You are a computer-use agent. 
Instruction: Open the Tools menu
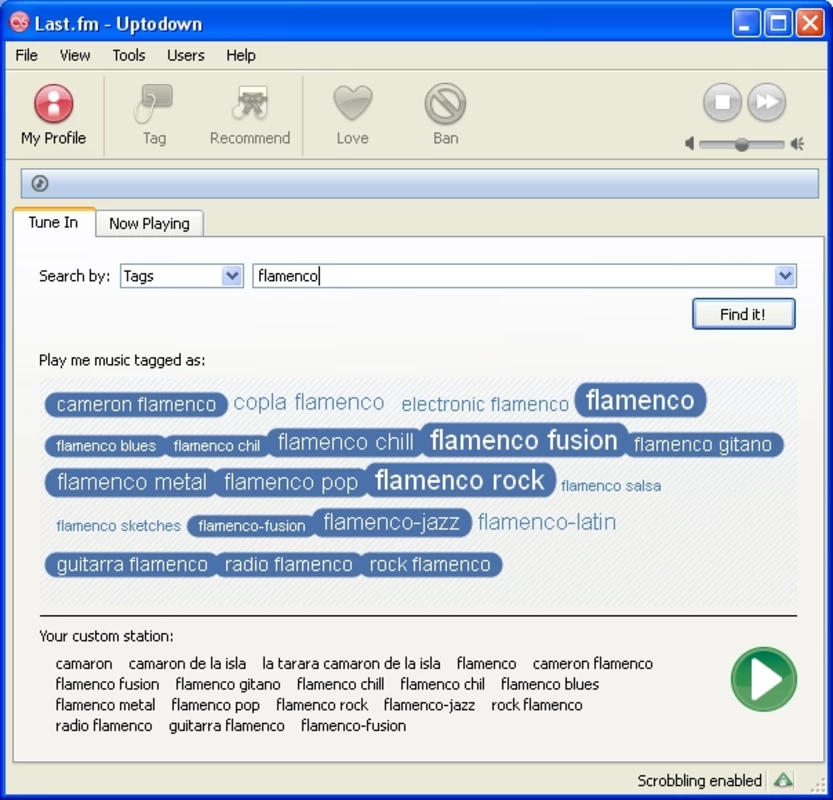pyautogui.click(x=129, y=55)
